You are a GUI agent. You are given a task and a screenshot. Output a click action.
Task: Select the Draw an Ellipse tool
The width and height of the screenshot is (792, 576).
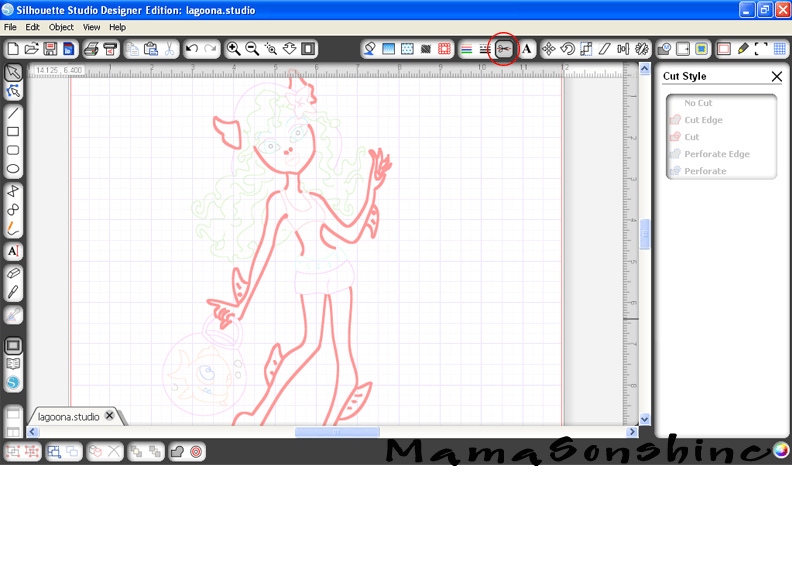tap(13, 168)
